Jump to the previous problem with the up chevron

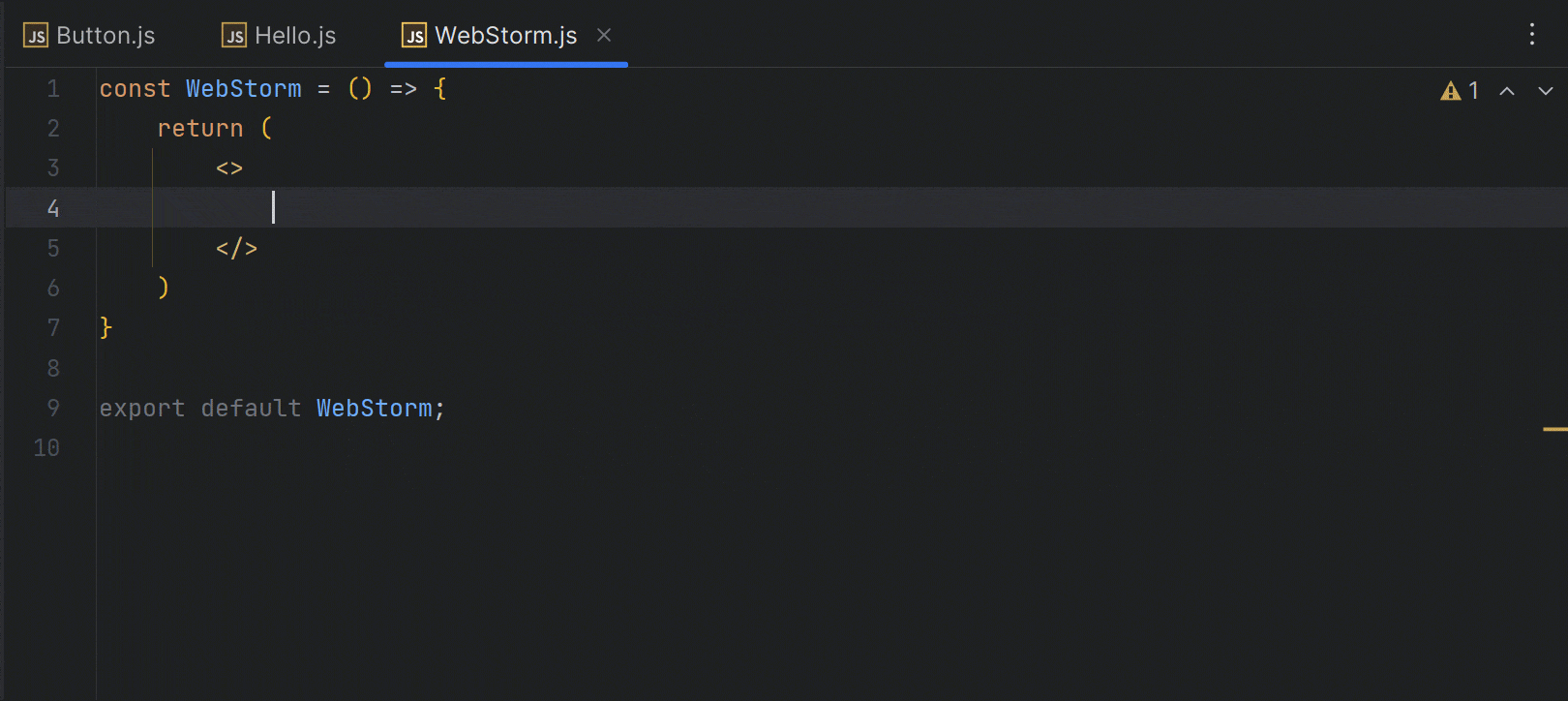1507,90
